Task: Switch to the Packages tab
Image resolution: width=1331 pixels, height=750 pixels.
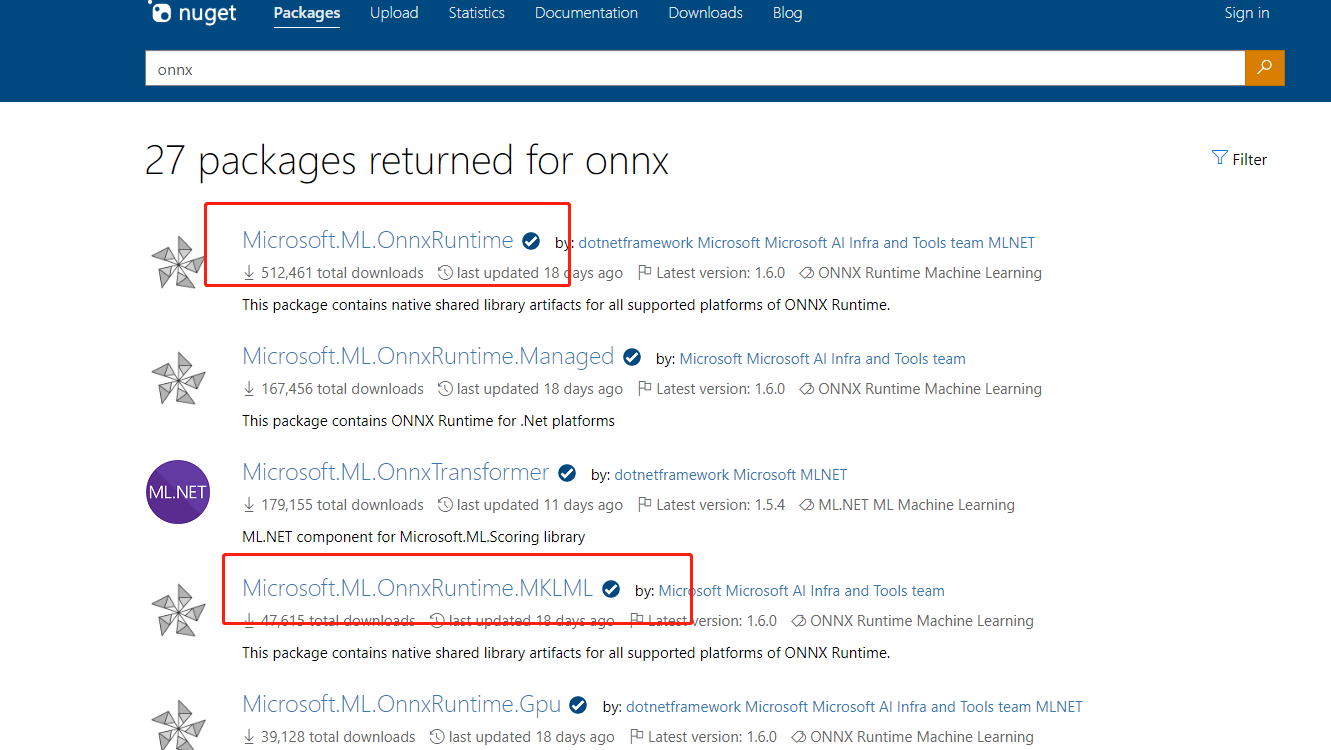Action: tap(306, 13)
